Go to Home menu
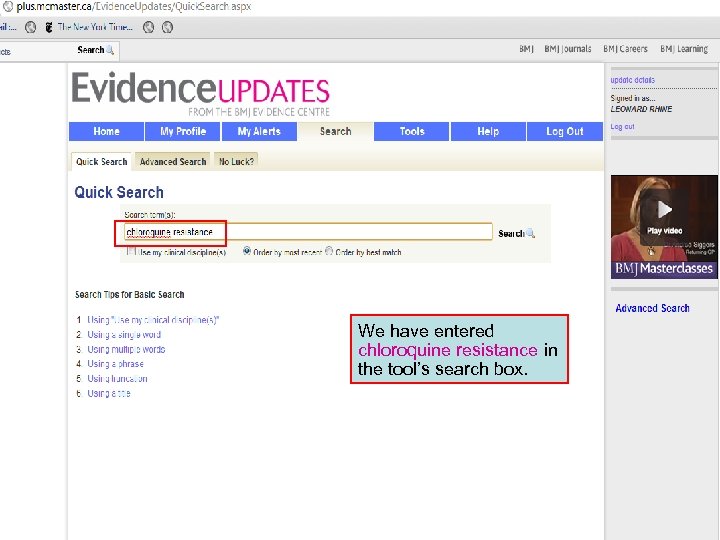This screenshot has height=540, width=720. click(107, 131)
